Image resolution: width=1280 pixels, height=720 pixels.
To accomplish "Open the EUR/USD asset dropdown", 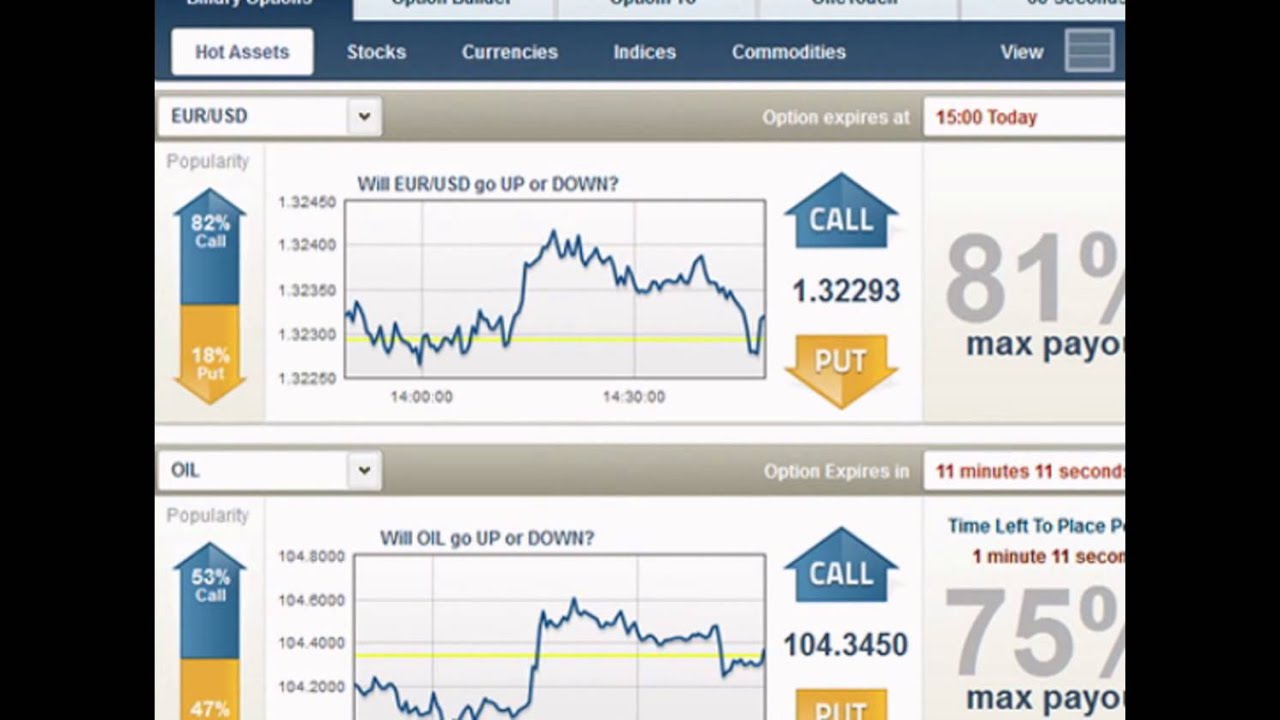I will pos(269,116).
